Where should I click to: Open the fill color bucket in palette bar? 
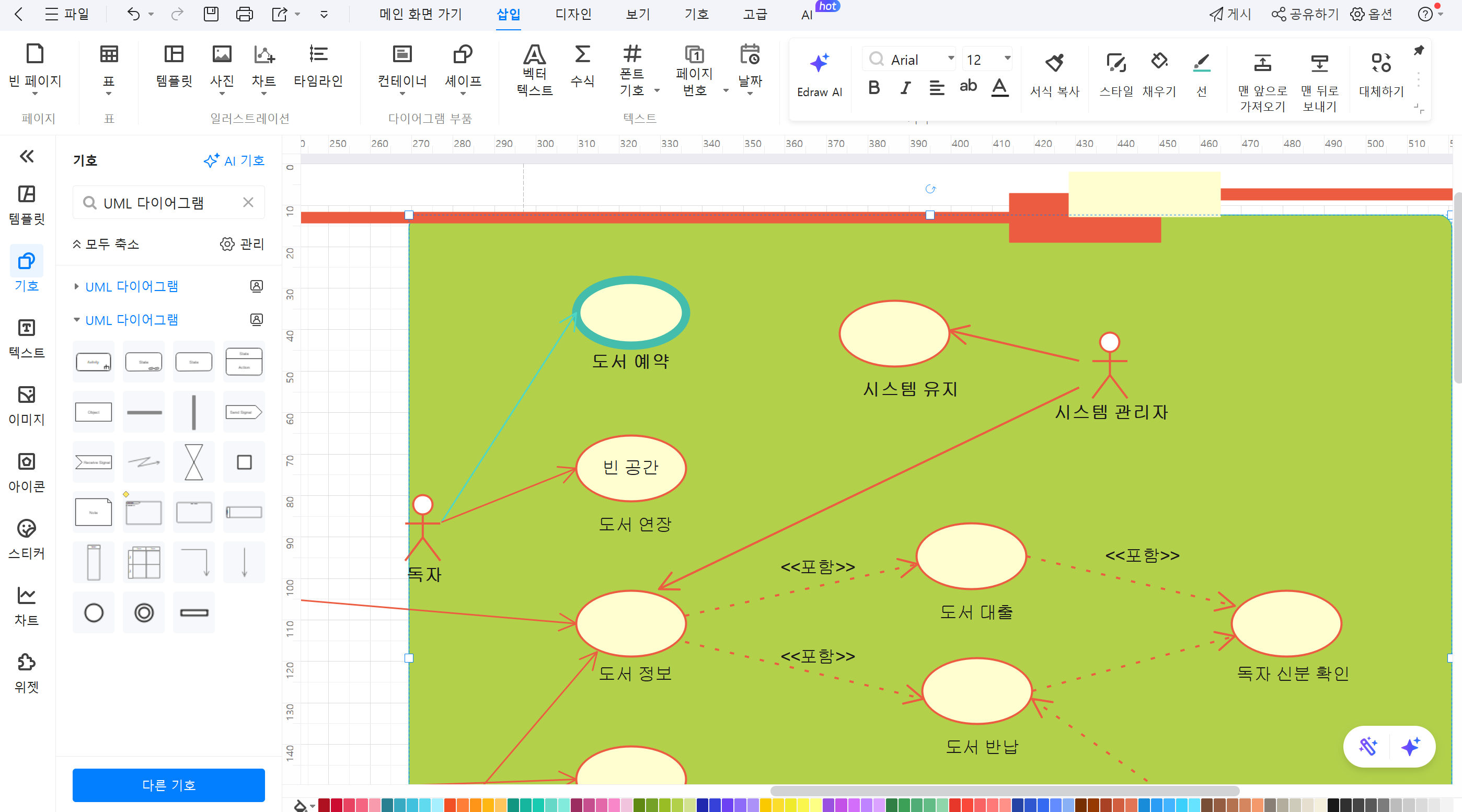pos(300,805)
